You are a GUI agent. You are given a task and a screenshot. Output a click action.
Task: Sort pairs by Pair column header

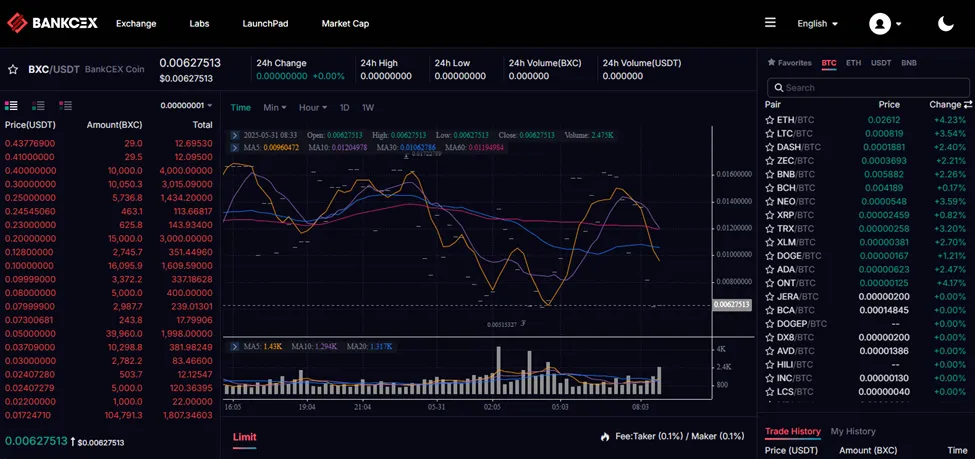click(x=773, y=104)
